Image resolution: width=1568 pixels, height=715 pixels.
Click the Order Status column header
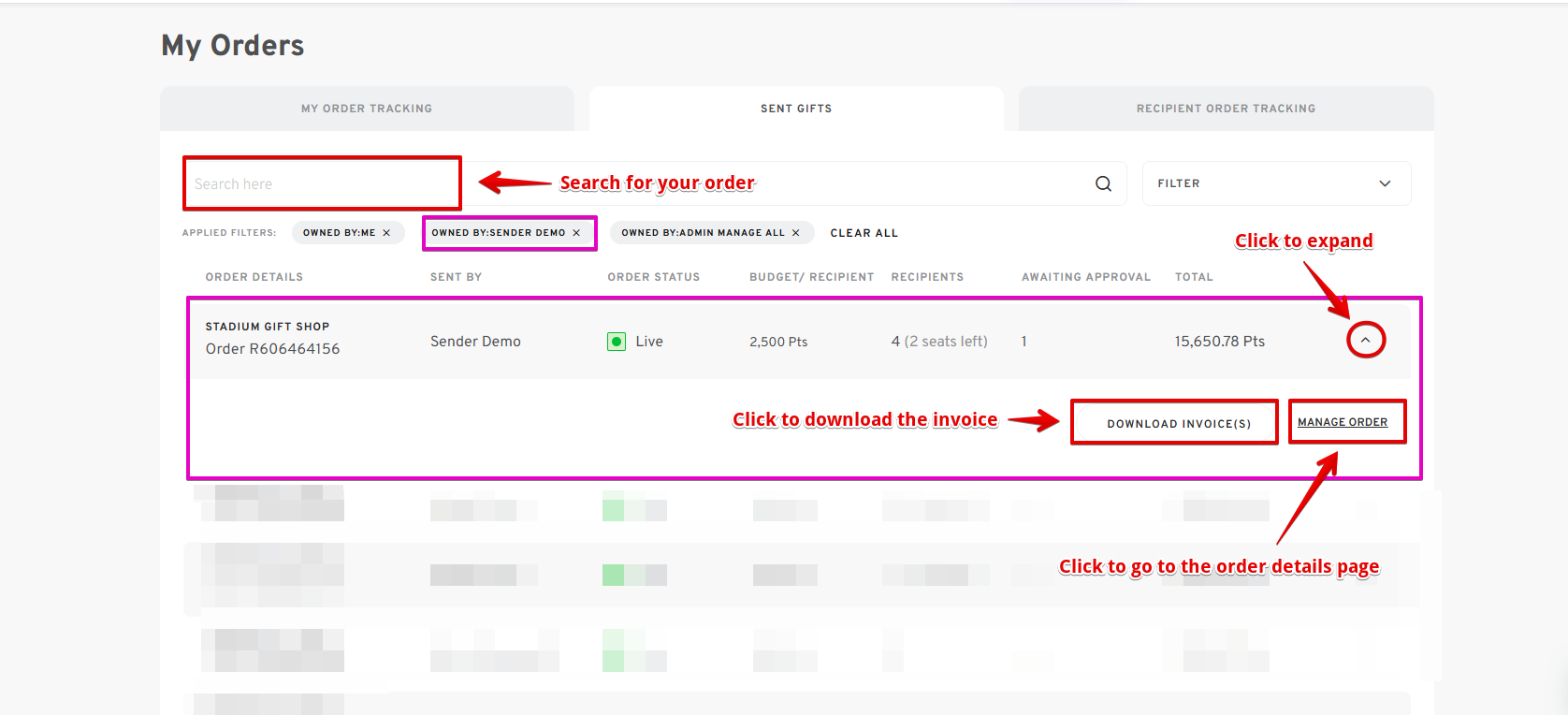click(x=653, y=277)
